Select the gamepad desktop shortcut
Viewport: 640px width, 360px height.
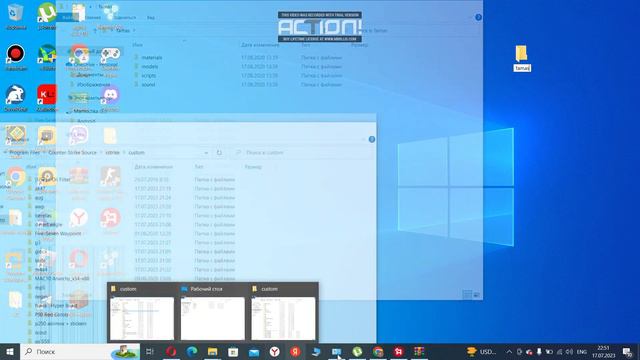[x=111, y=57]
